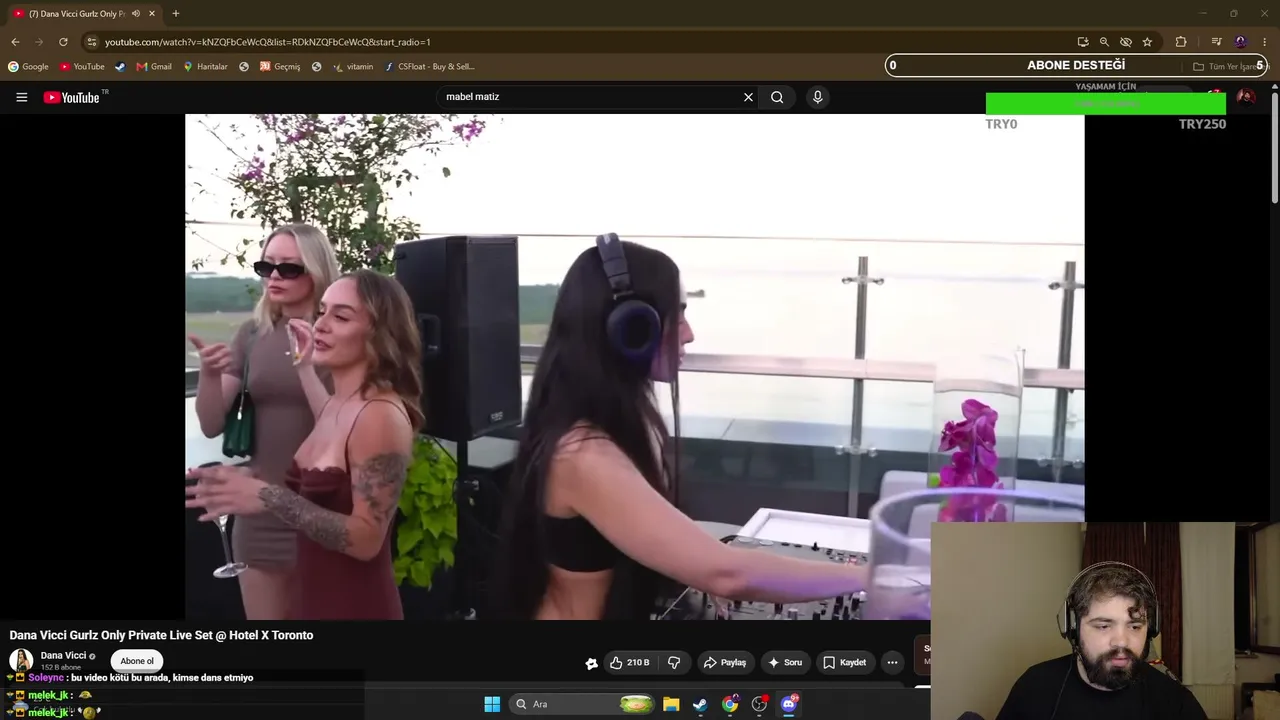The image size is (1280, 720).
Task: Open Google Chrome from the taskbar
Action: click(x=730, y=704)
